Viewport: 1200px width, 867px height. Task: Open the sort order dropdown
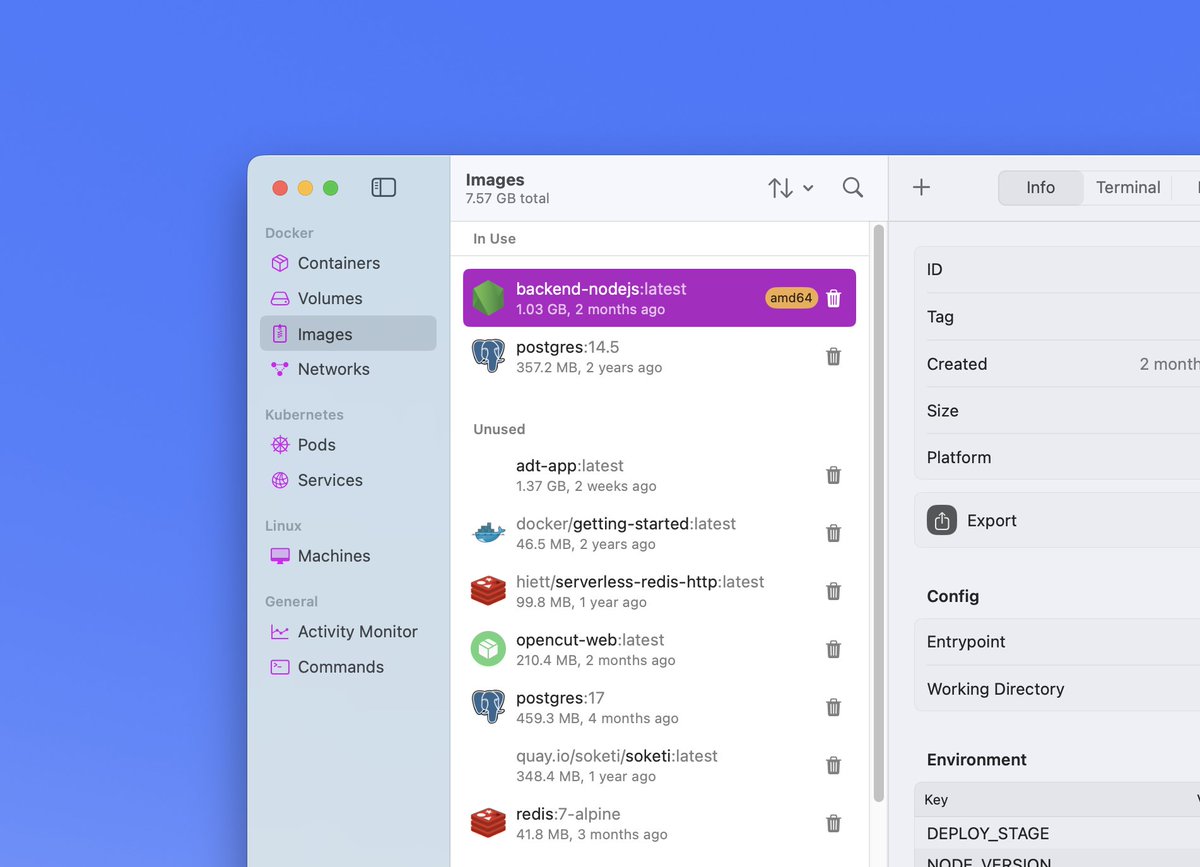click(x=791, y=187)
